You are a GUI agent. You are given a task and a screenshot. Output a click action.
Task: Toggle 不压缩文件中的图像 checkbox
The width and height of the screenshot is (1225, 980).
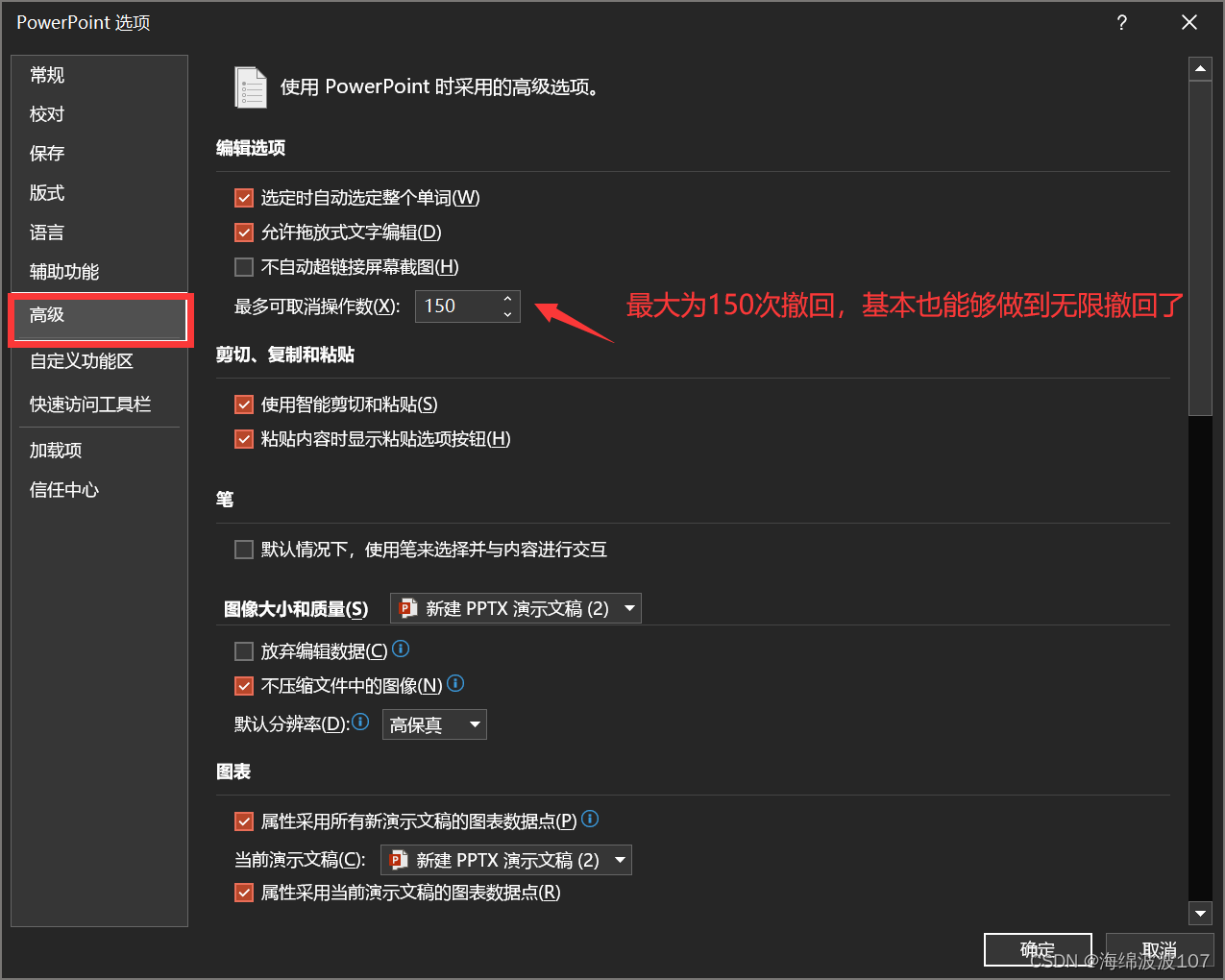(x=244, y=686)
